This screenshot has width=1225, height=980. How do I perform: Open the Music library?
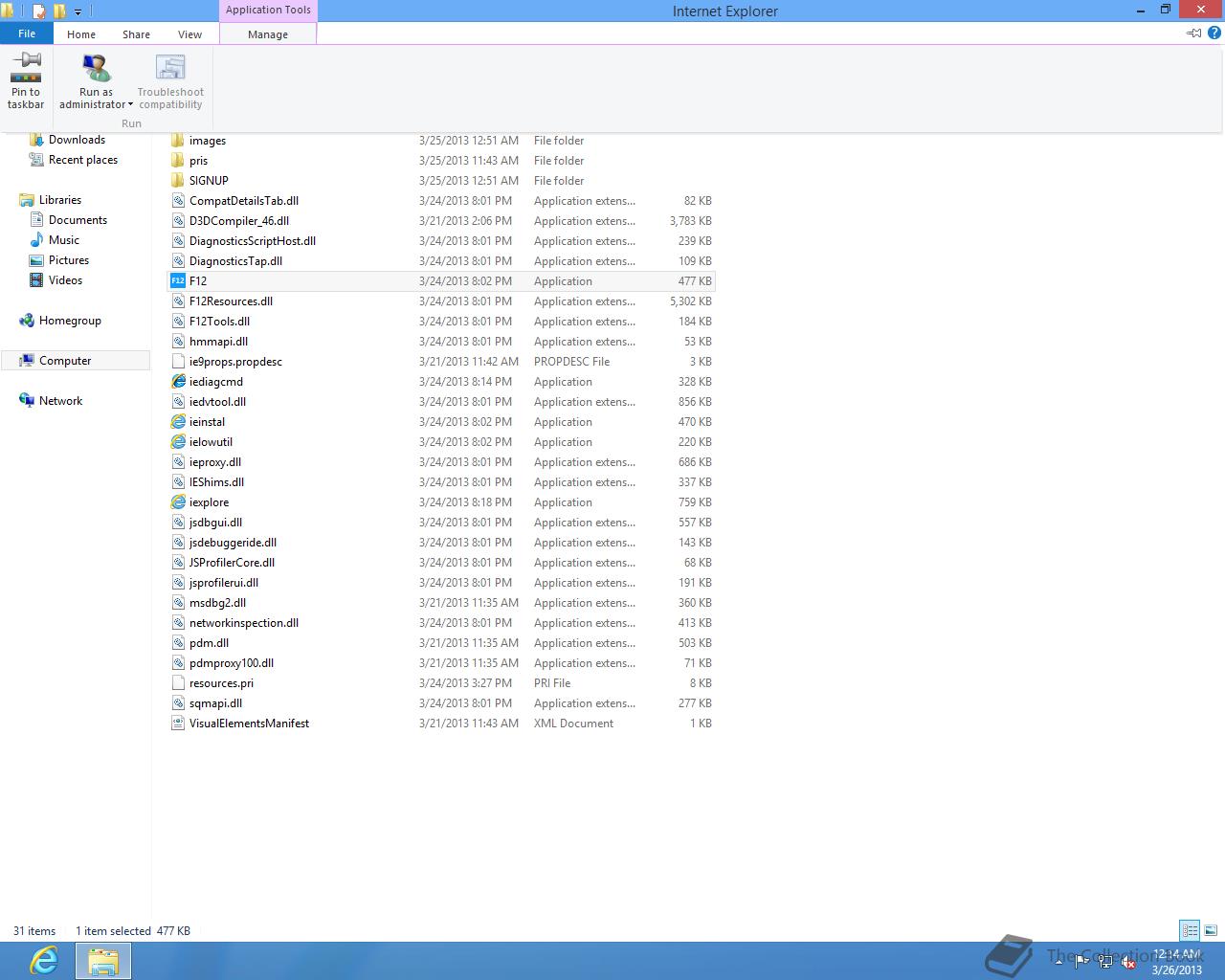pos(64,240)
